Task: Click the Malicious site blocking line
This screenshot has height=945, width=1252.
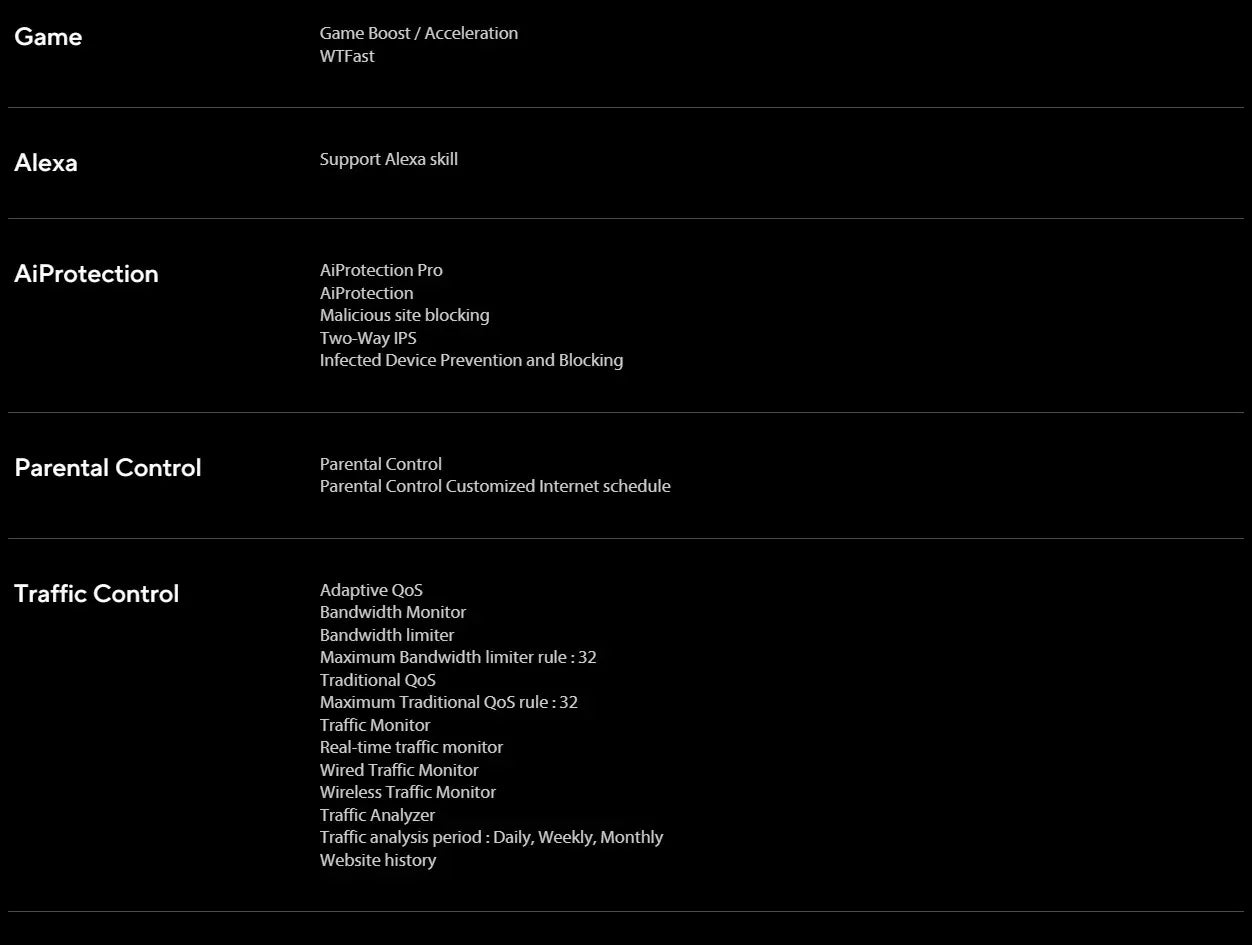Action: [405, 315]
